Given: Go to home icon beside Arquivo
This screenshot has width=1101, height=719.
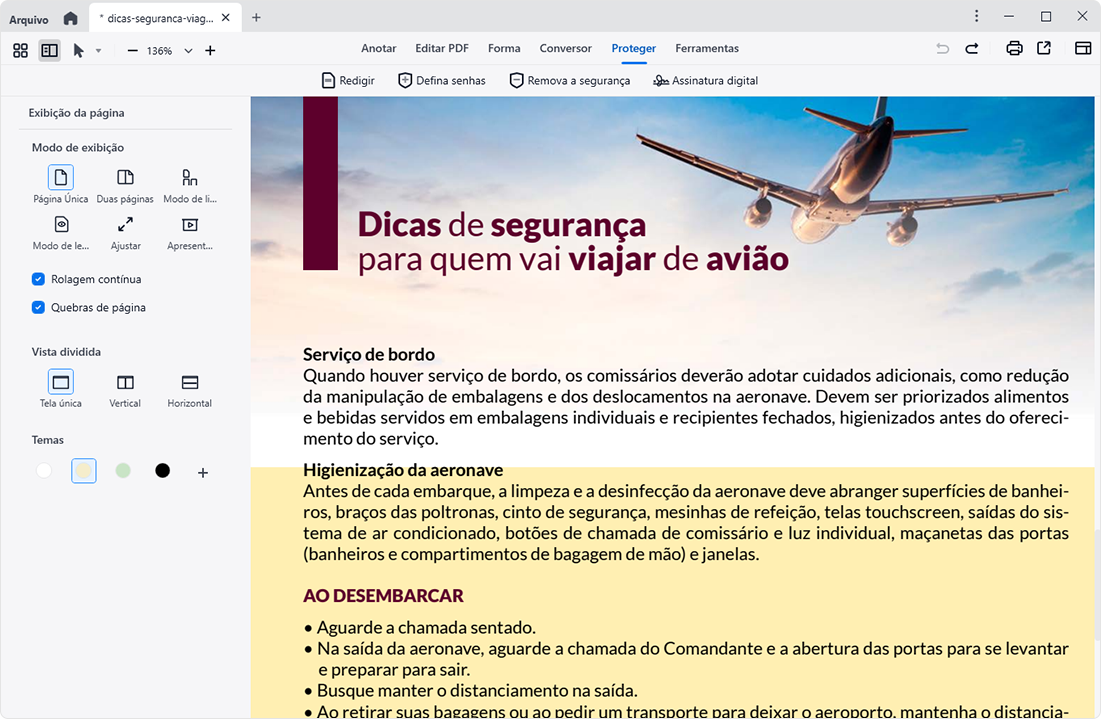Looking at the screenshot, I should click(70, 18).
